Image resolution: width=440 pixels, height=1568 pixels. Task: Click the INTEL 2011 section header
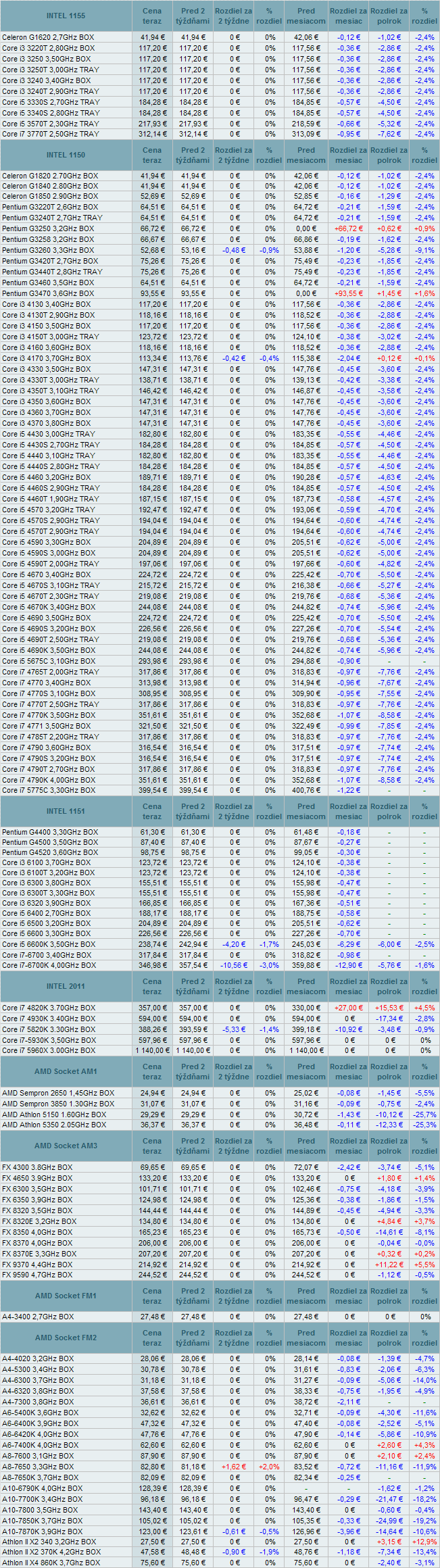(x=66, y=986)
